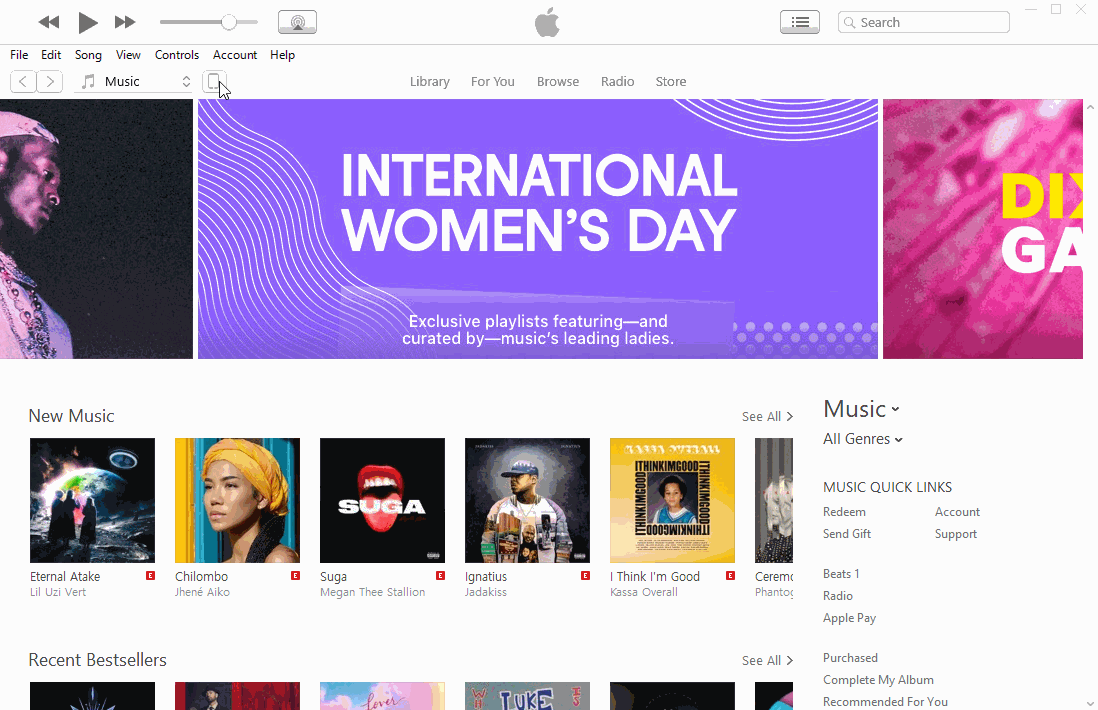Click the Jhené Aiko artist name
This screenshot has width=1098, height=710.
tap(202, 592)
